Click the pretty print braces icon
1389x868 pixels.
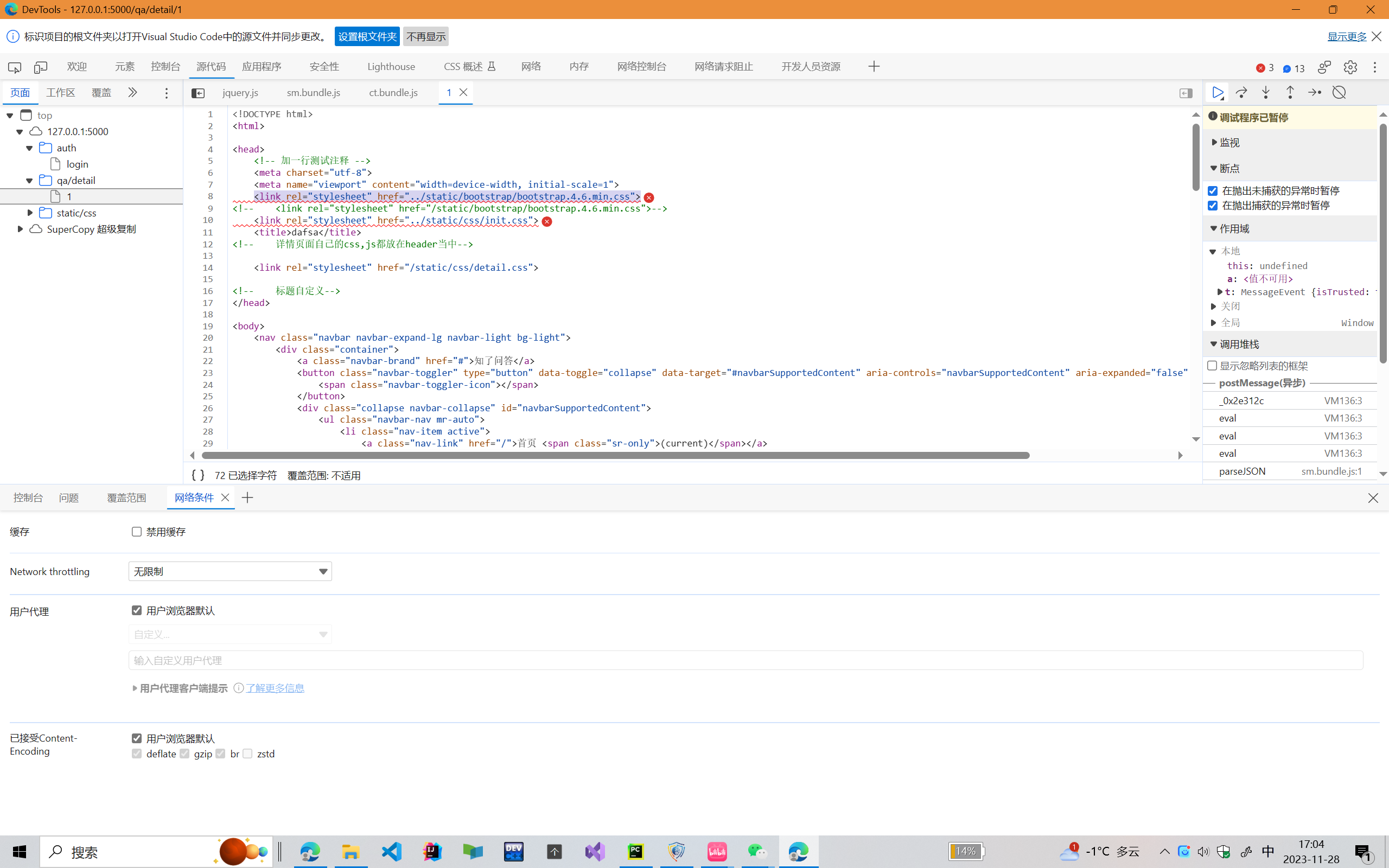(x=197, y=475)
